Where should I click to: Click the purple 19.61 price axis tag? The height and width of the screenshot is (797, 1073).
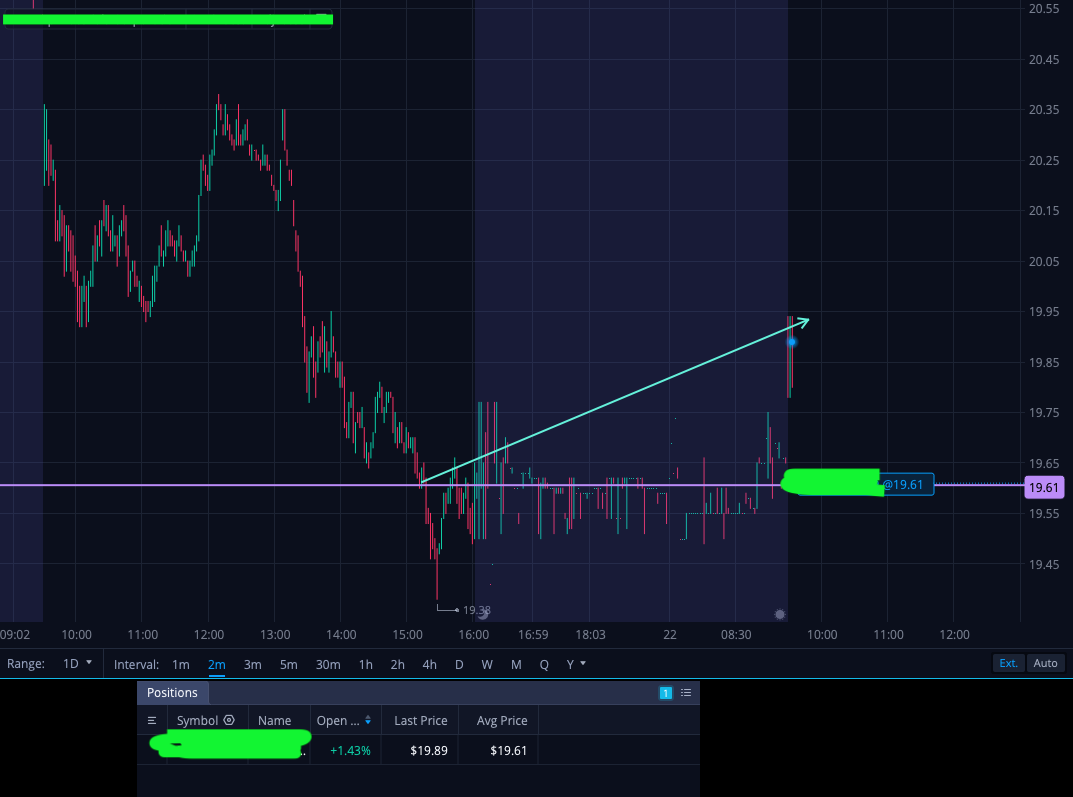point(1044,487)
